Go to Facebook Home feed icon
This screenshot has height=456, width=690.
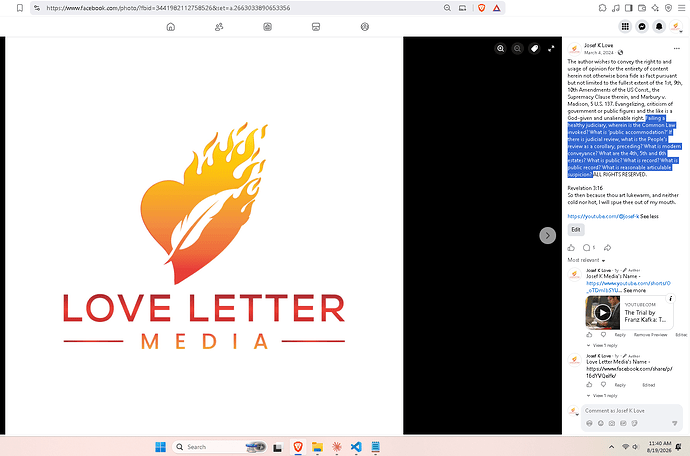coord(171,27)
